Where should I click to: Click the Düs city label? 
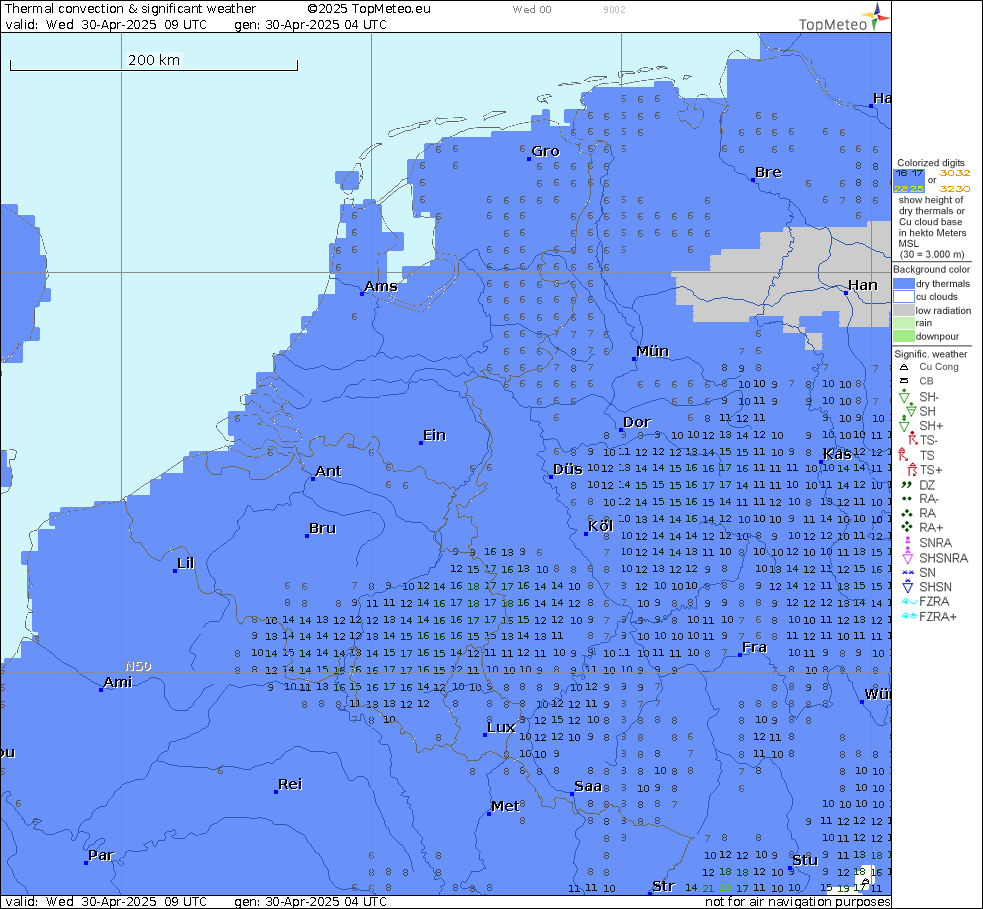click(x=568, y=469)
